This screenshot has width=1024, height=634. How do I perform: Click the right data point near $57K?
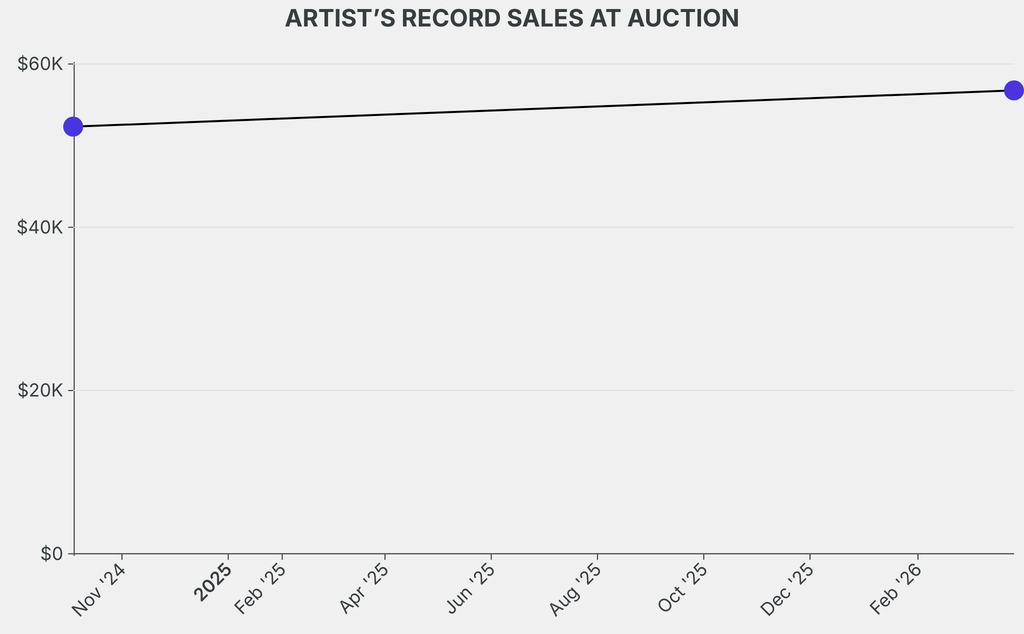(1013, 91)
